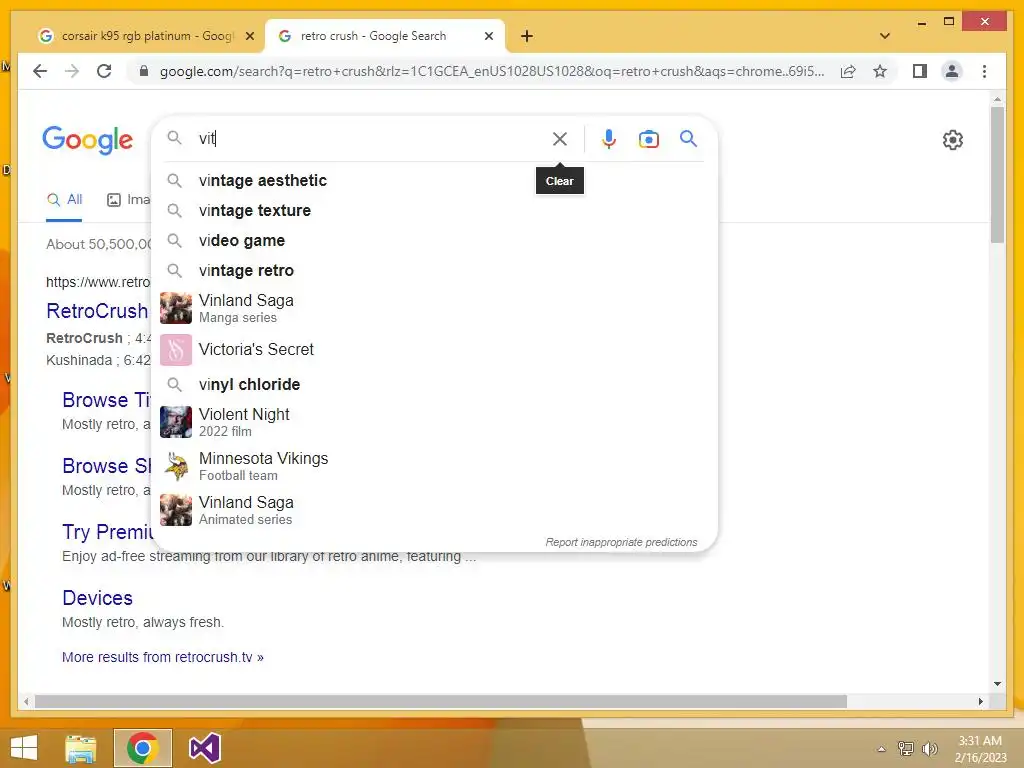The image size is (1024, 768).
Task: Report inappropriate predictions link
Action: [x=621, y=542]
